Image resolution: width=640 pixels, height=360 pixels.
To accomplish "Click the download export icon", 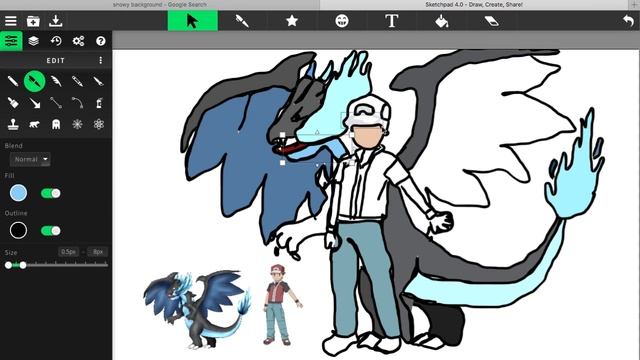I will 56,21.
